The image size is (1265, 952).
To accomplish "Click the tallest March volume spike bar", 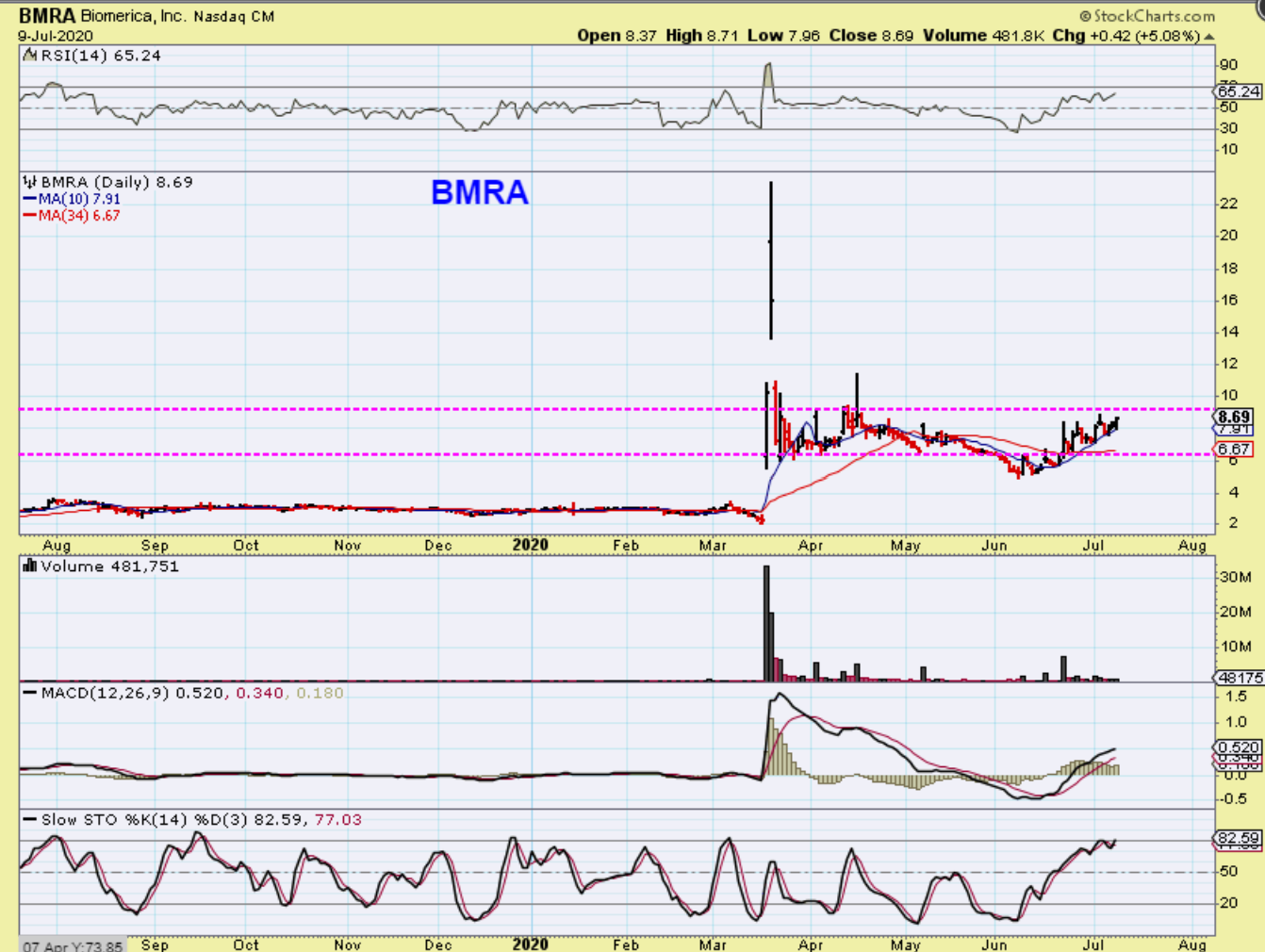I will (766, 623).
